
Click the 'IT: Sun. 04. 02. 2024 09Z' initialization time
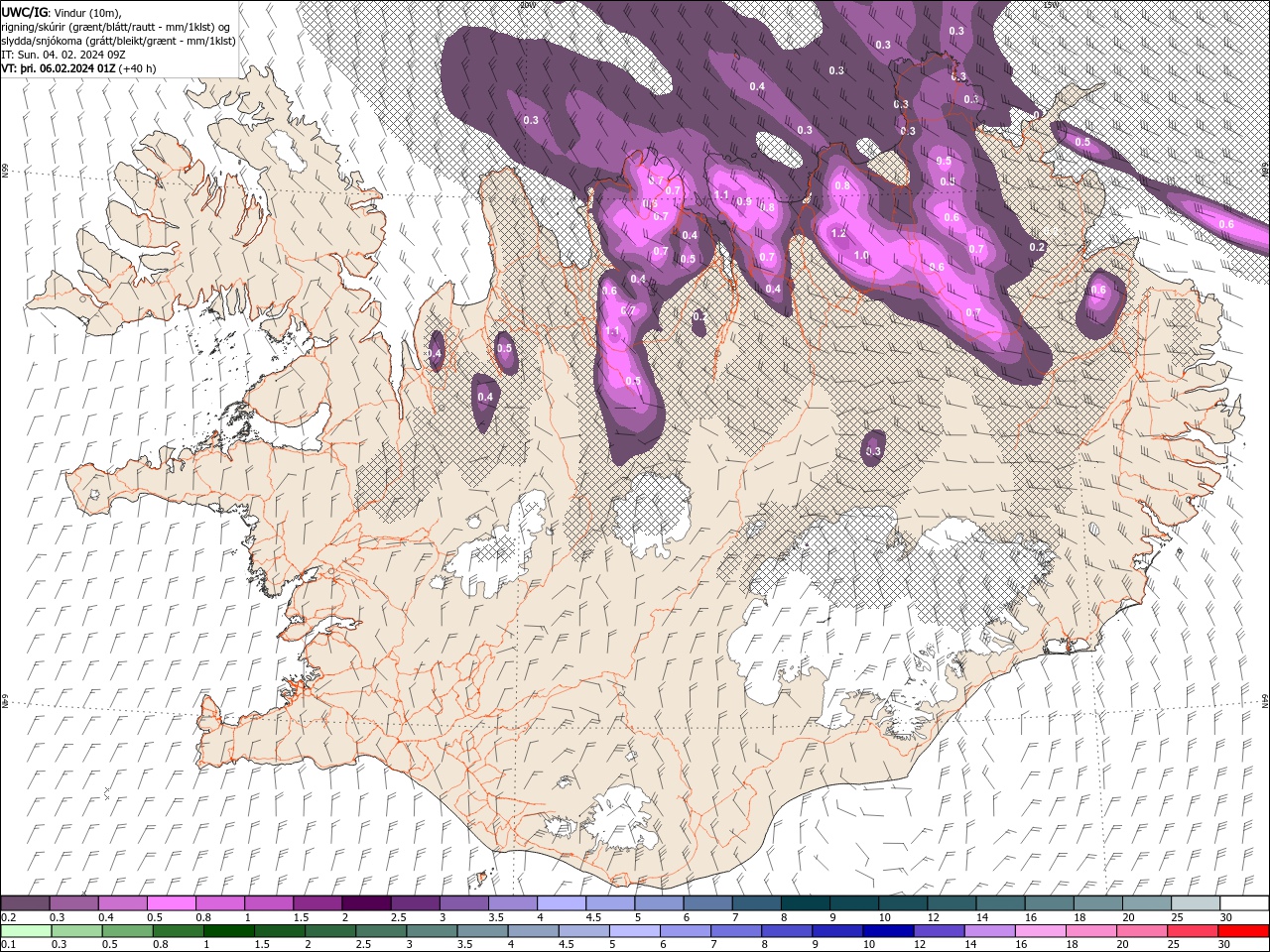(62, 55)
